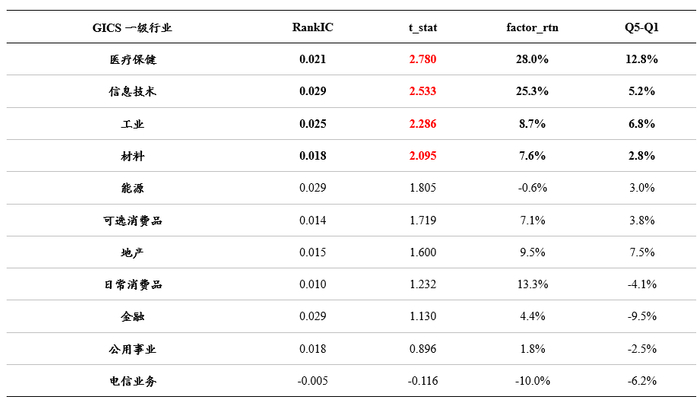The width and height of the screenshot is (700, 403).
Task: Click the GICS 一级行业 header cell
Action: [132, 27]
